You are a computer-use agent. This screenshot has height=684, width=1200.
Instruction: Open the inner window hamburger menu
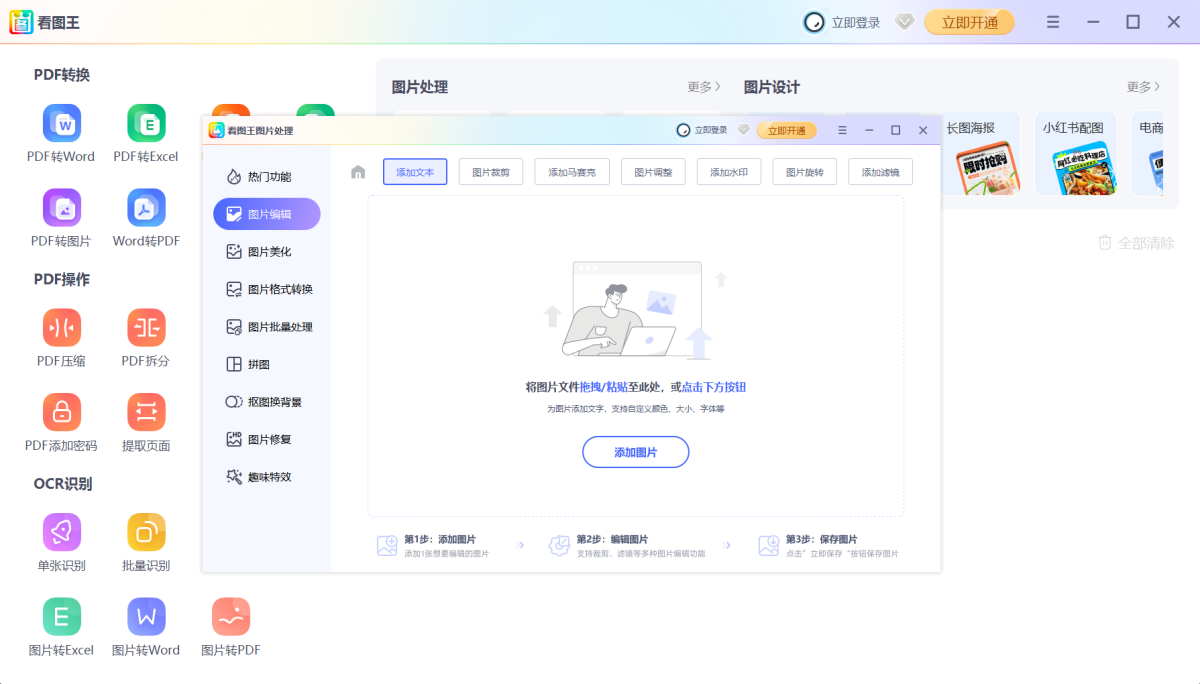tap(842, 130)
